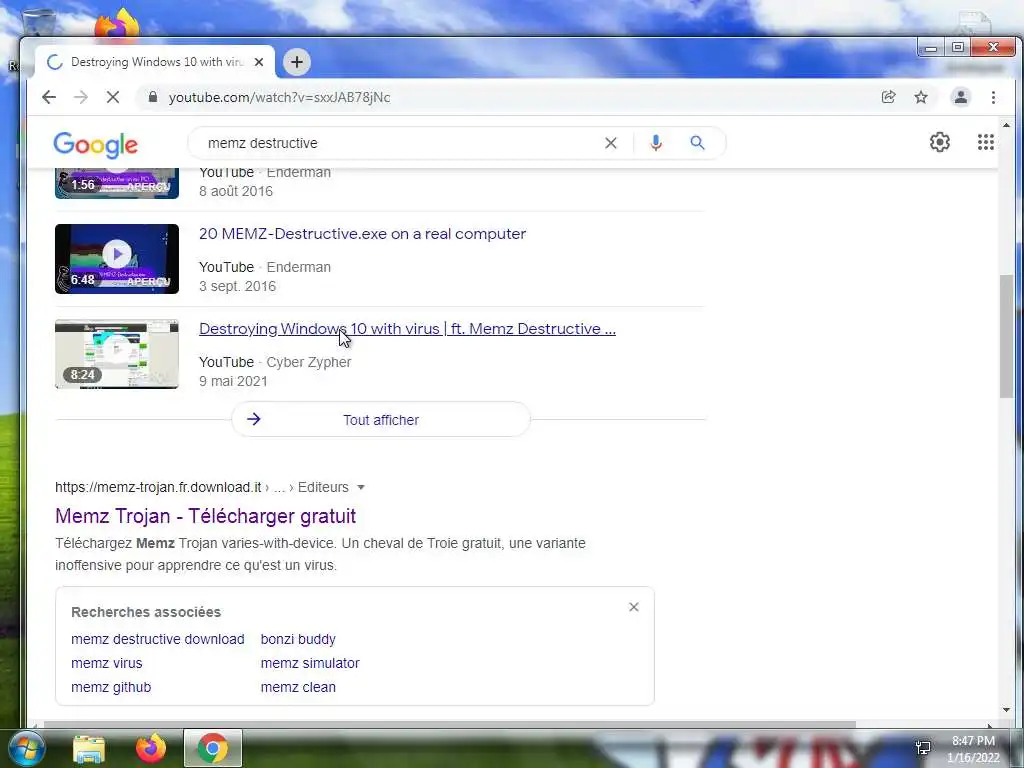Close the Recherches associées box

[x=633, y=607]
